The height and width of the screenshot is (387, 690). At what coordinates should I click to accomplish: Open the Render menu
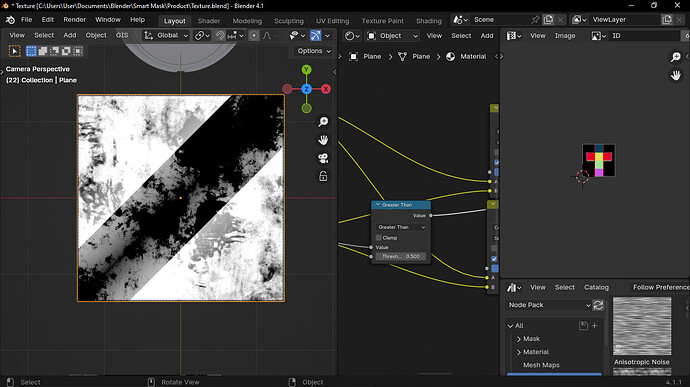tap(74, 20)
